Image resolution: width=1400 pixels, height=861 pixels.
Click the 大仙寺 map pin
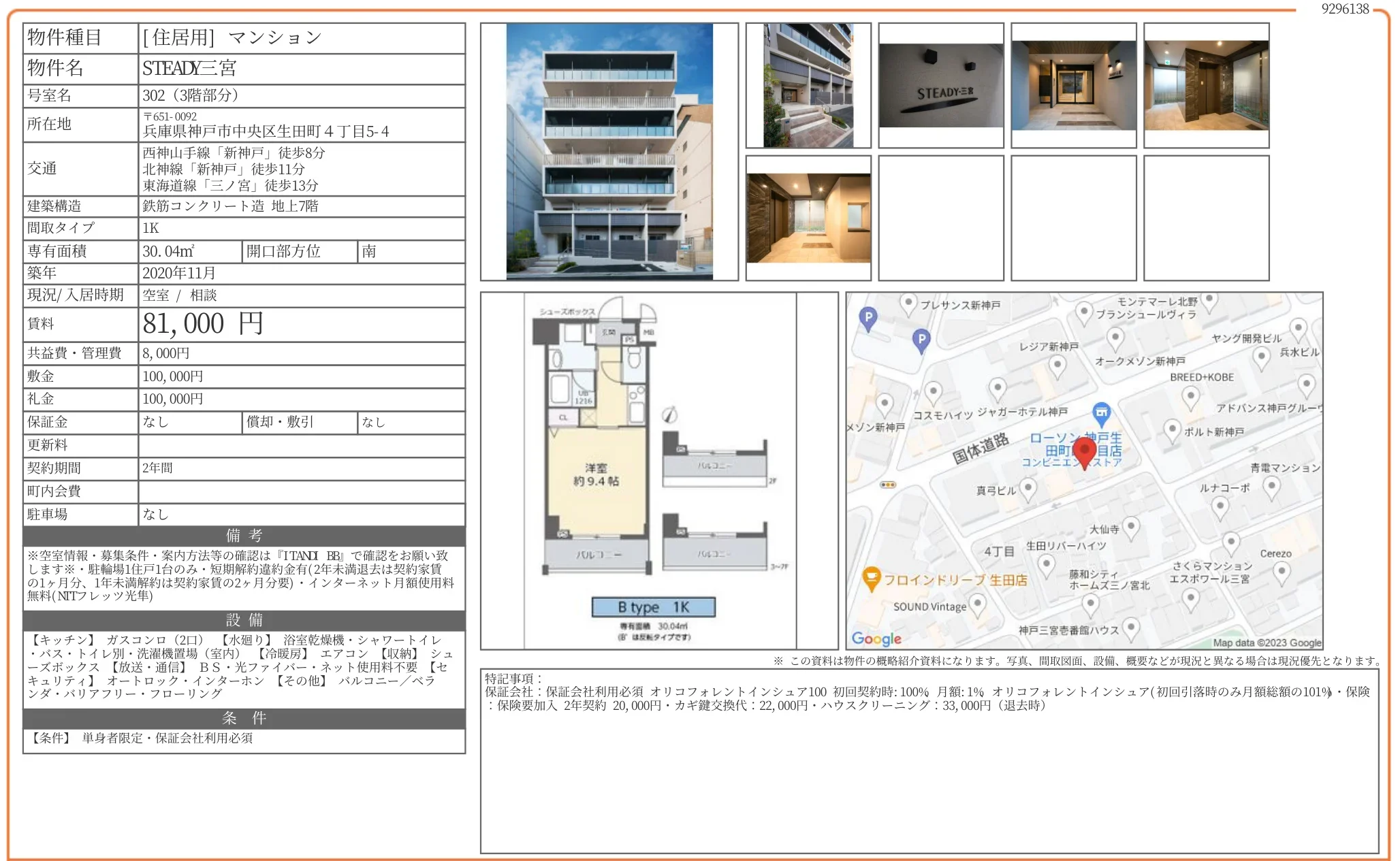1130,526
